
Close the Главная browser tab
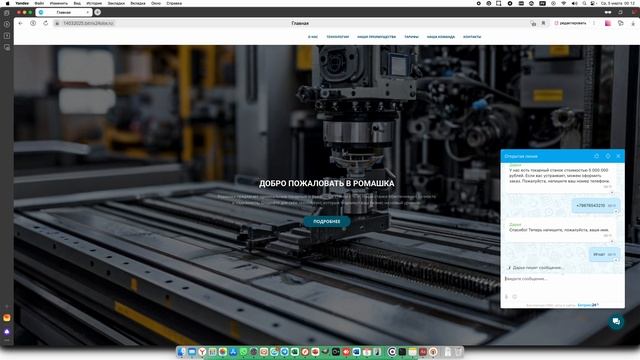click(87, 12)
